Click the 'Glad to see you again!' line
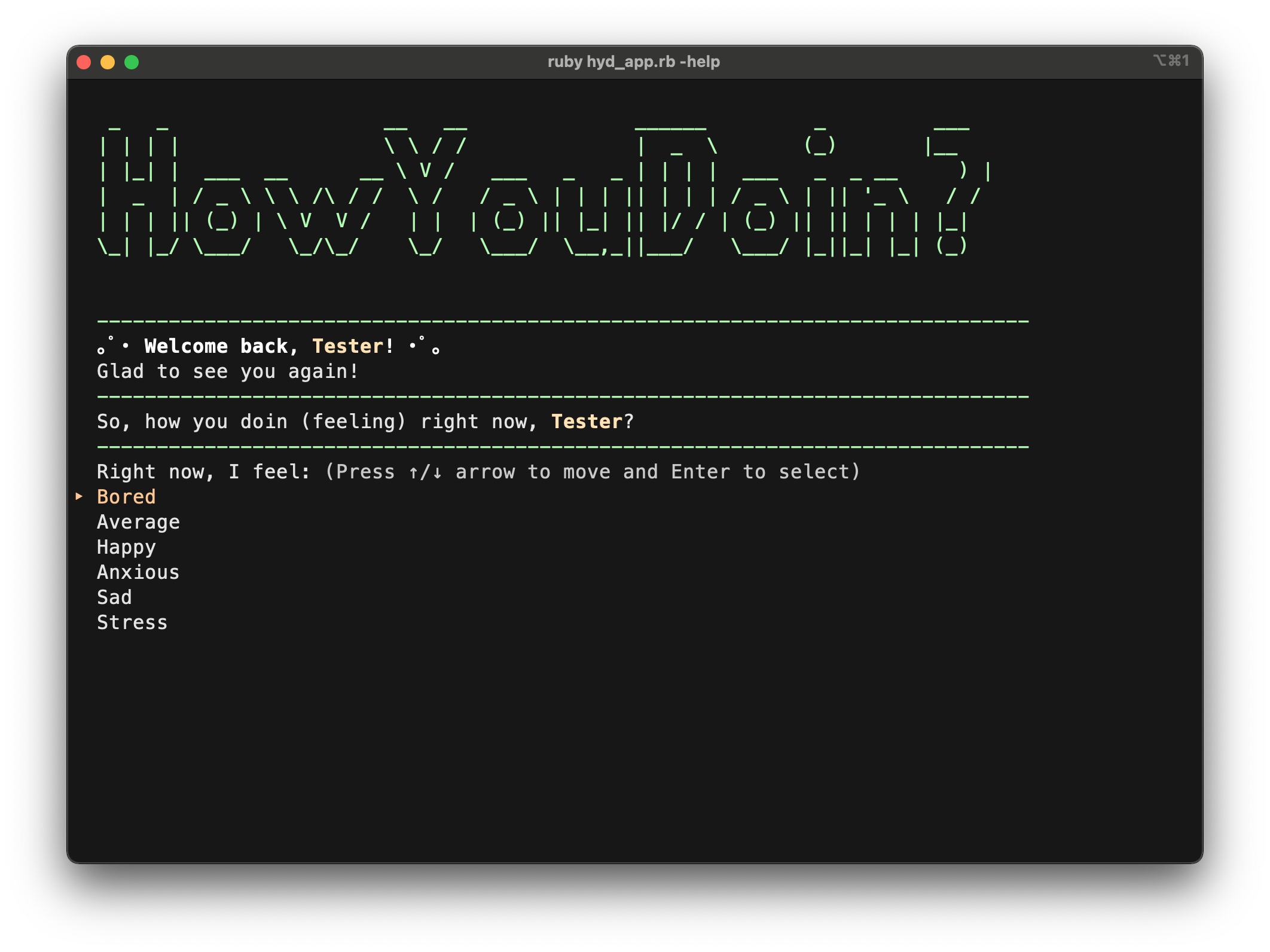 pyautogui.click(x=227, y=371)
